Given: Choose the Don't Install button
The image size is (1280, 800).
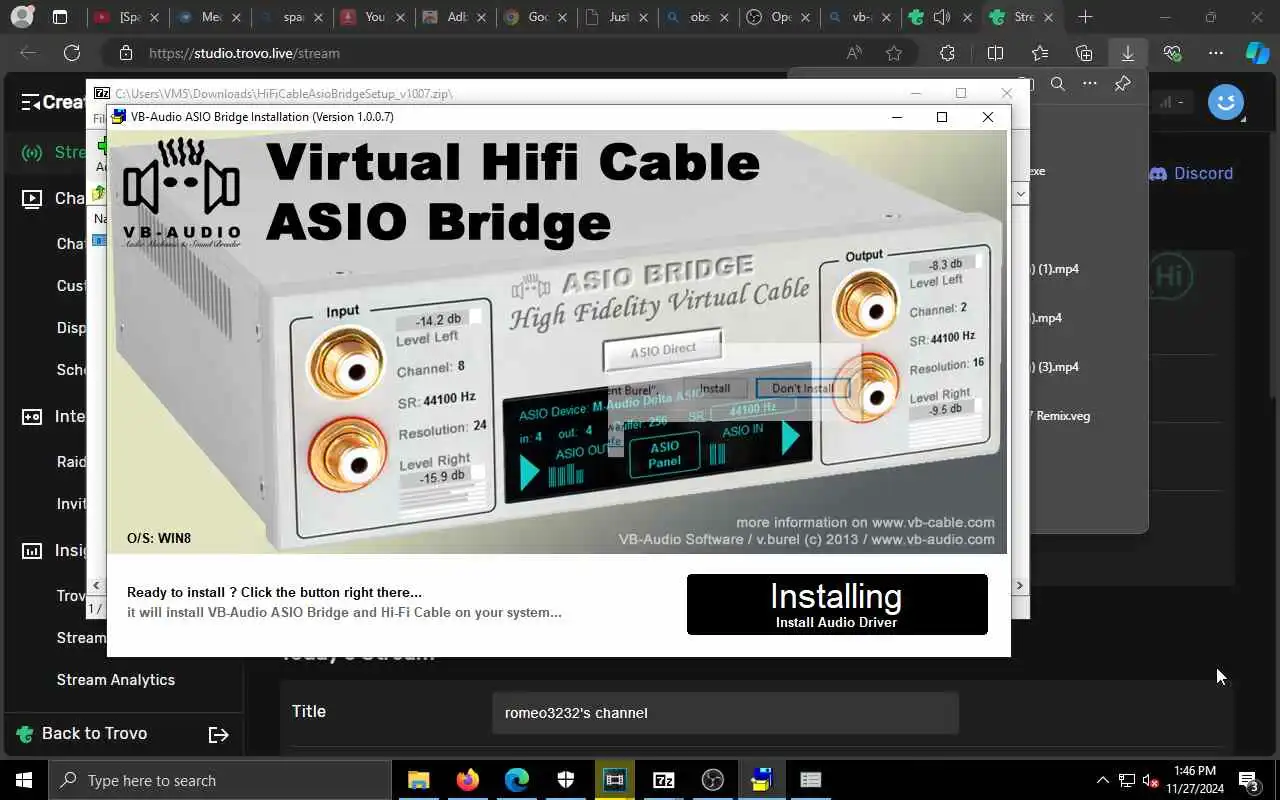Looking at the screenshot, I should click(802, 388).
